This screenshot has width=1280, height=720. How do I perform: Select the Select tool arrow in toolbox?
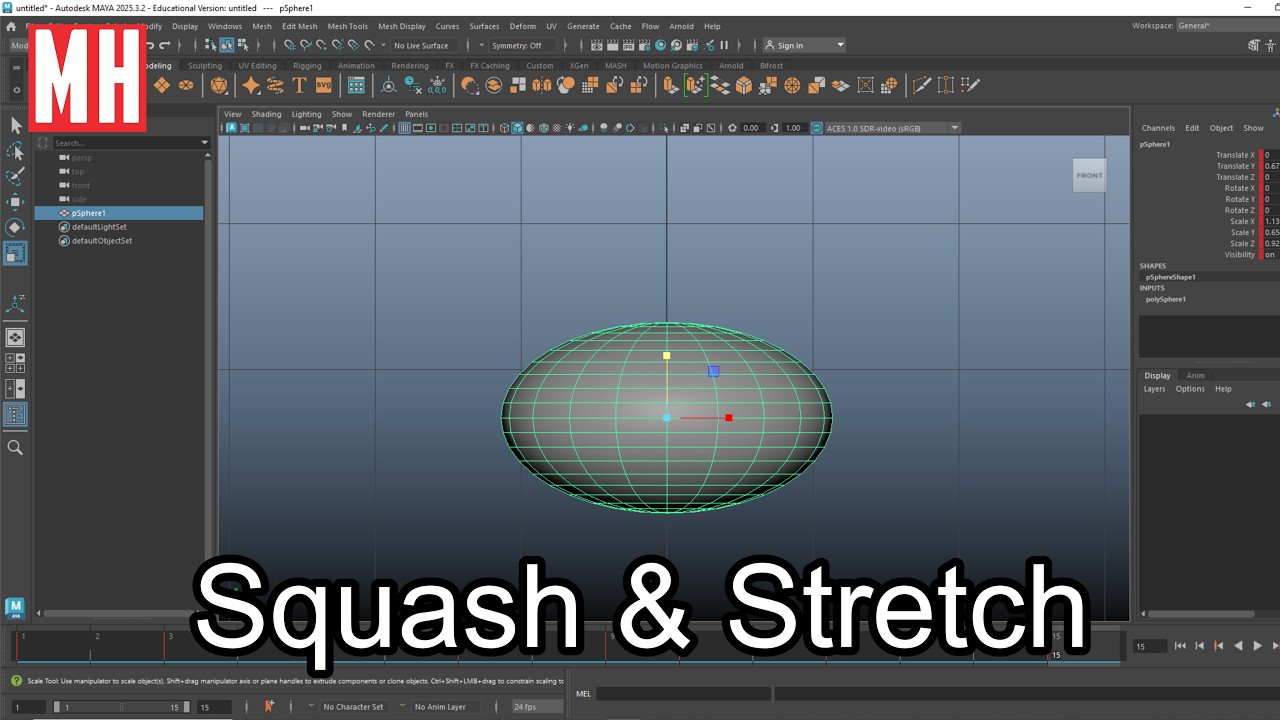click(x=15, y=125)
